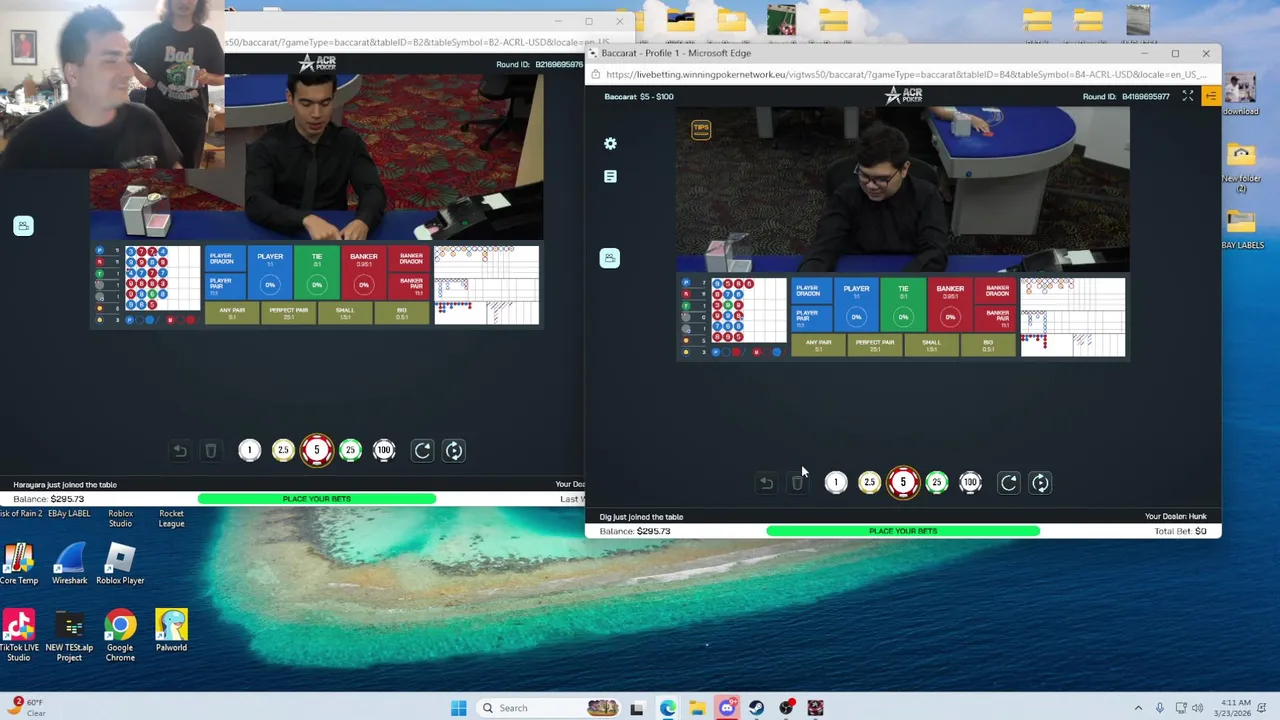Select the 100 chip in right window
This screenshot has height=720, width=1280.
[x=971, y=483]
